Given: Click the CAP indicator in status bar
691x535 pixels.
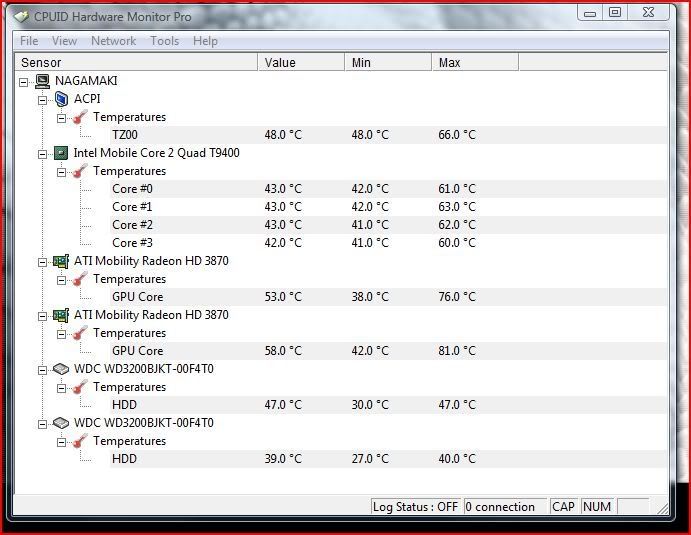Looking at the screenshot, I should pyautogui.click(x=564, y=507).
